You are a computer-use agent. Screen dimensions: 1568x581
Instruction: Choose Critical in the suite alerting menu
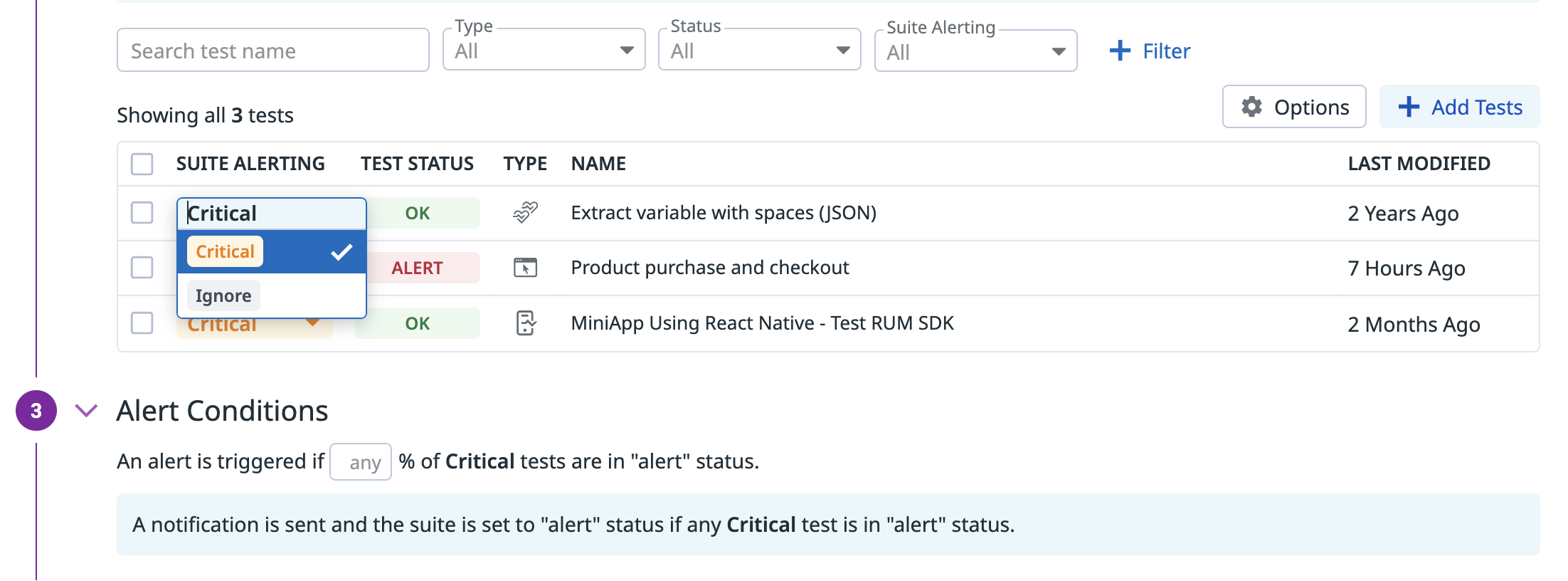(226, 252)
